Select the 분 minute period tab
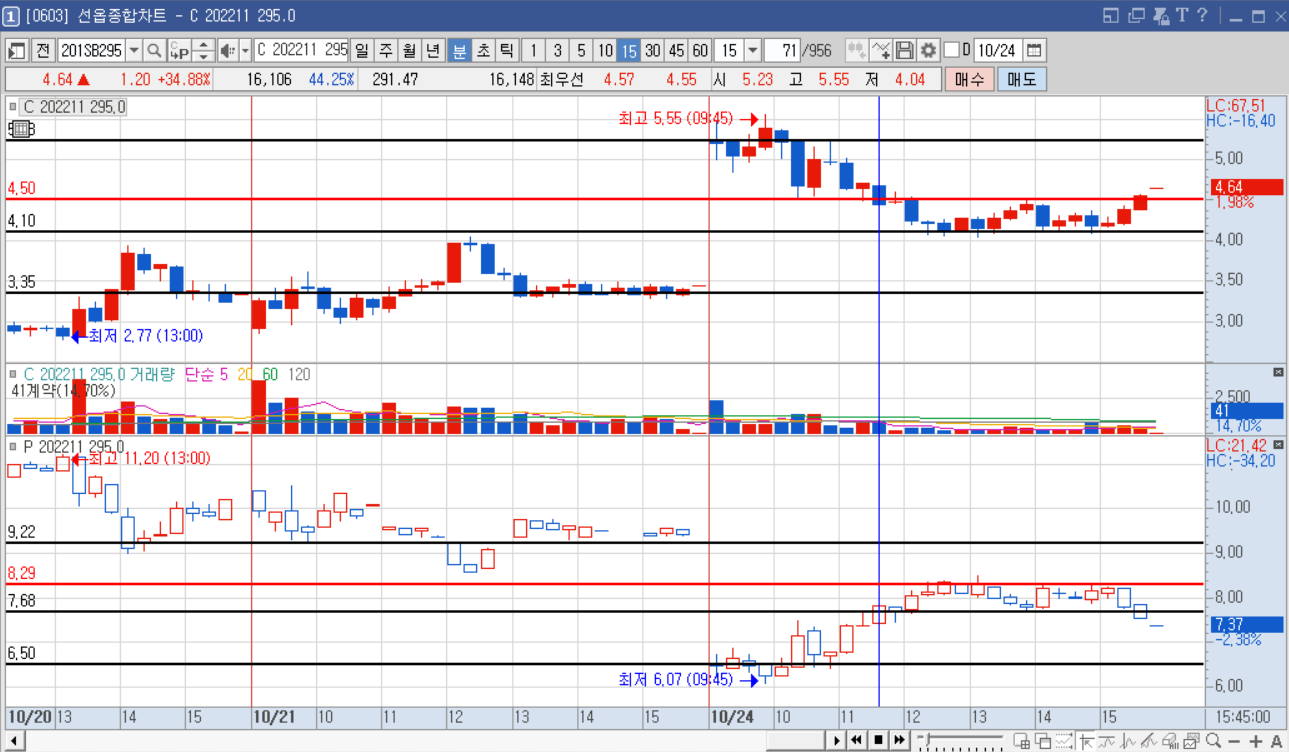 pyautogui.click(x=459, y=50)
